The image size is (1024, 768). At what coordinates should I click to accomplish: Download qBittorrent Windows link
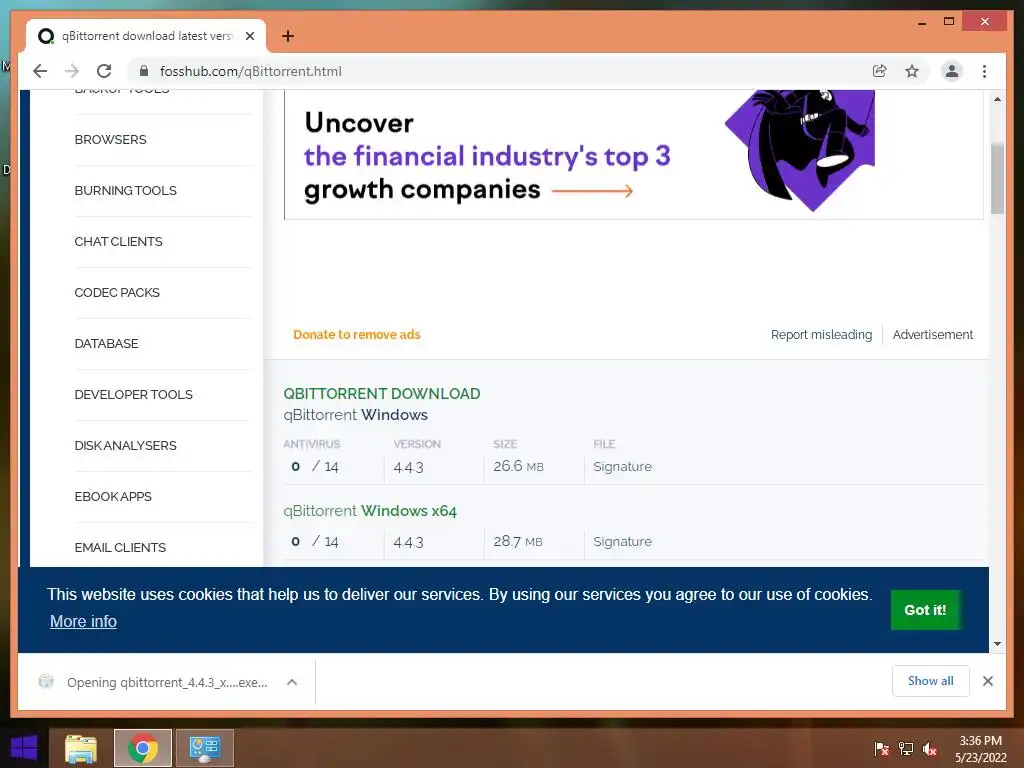click(x=355, y=415)
